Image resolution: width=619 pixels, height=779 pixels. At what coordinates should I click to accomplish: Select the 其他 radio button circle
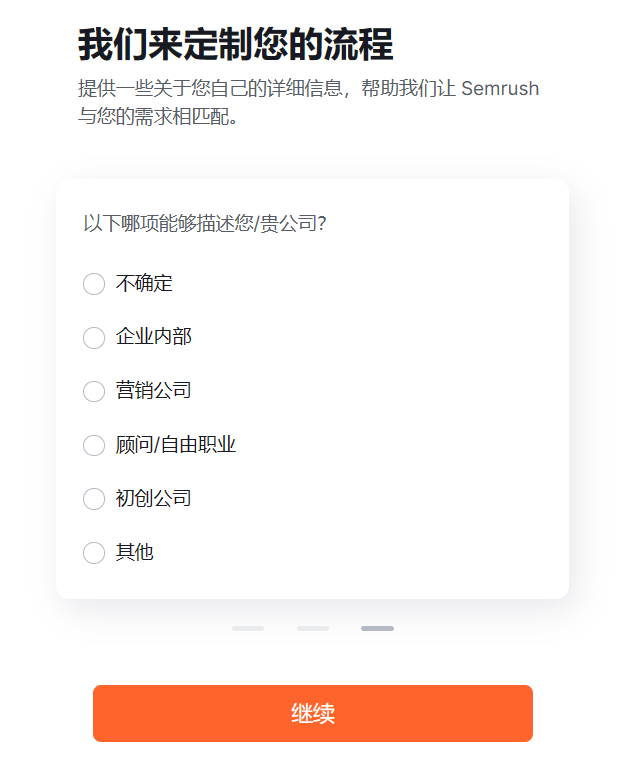pyautogui.click(x=94, y=552)
